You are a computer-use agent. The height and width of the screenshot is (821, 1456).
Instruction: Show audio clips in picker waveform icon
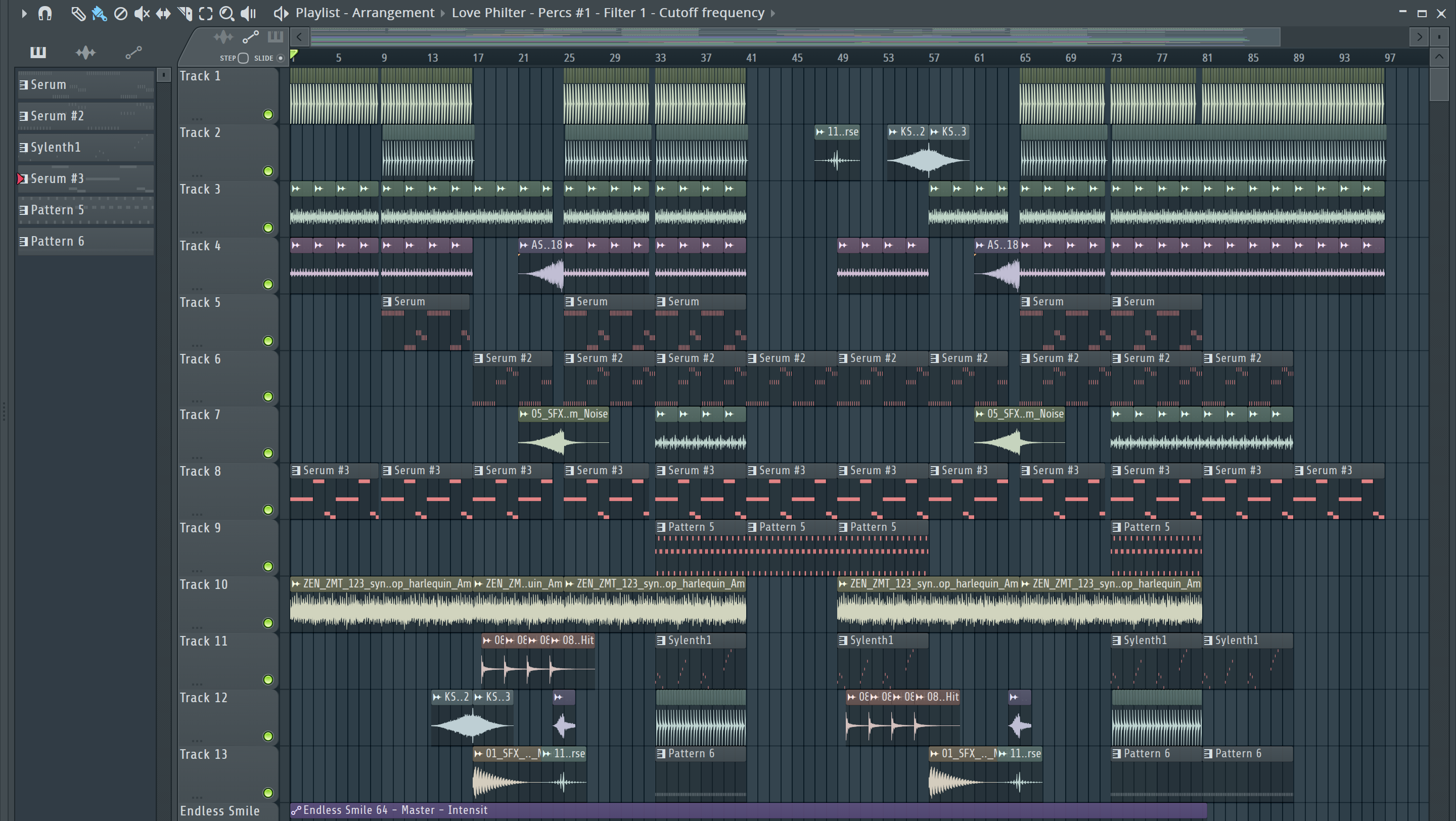85,53
